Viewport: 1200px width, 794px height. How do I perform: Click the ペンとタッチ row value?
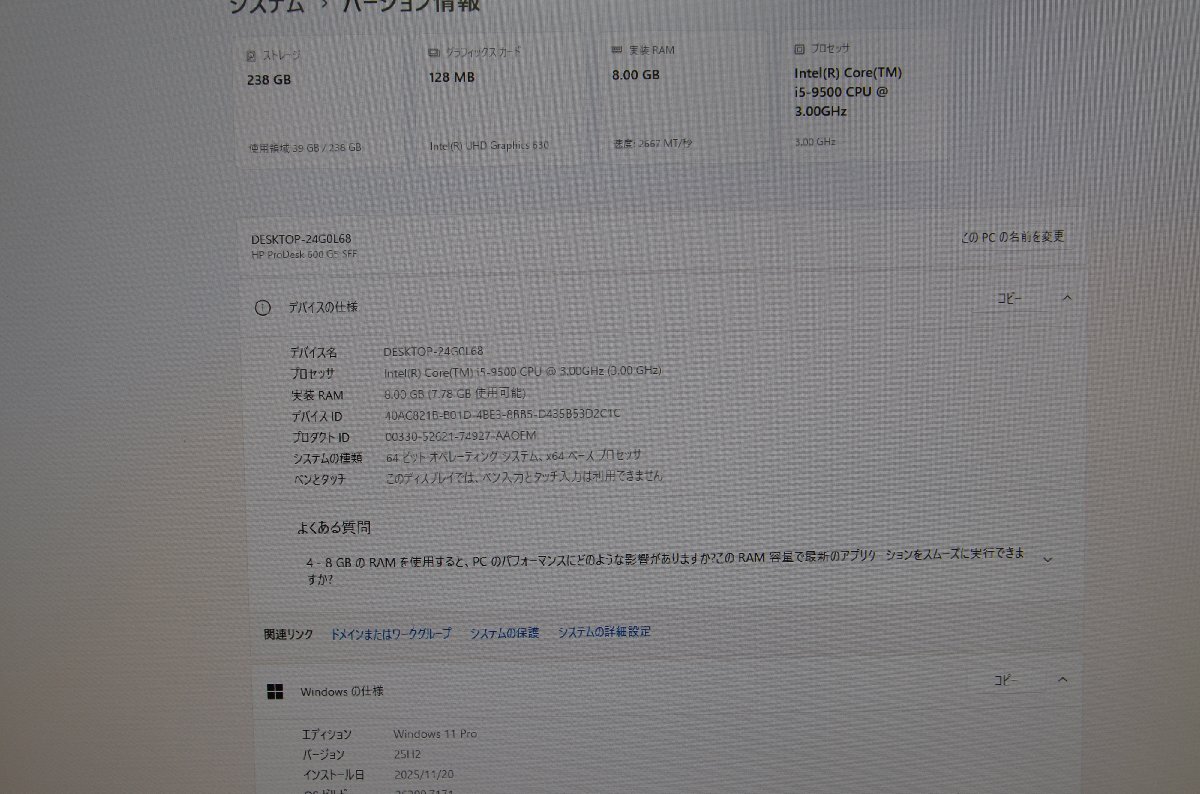point(524,477)
